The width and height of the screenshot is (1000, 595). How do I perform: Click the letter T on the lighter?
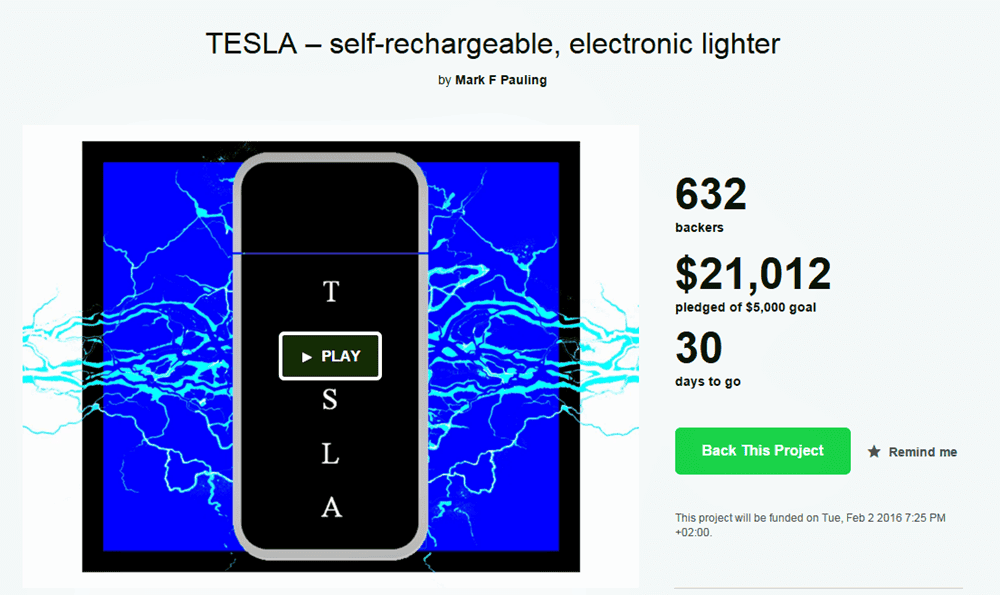[331, 292]
